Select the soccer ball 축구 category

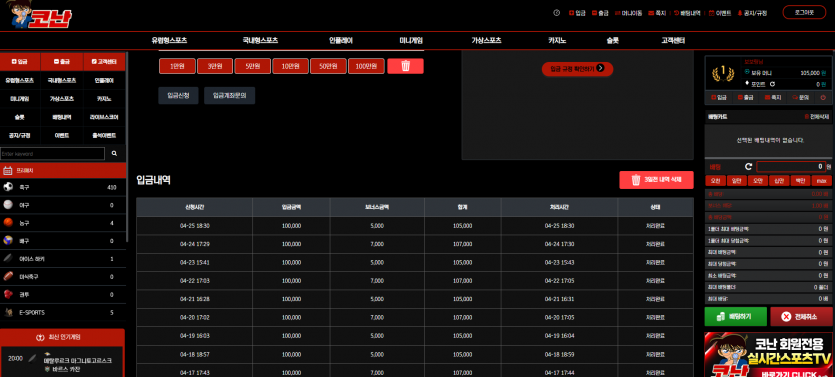point(63,187)
